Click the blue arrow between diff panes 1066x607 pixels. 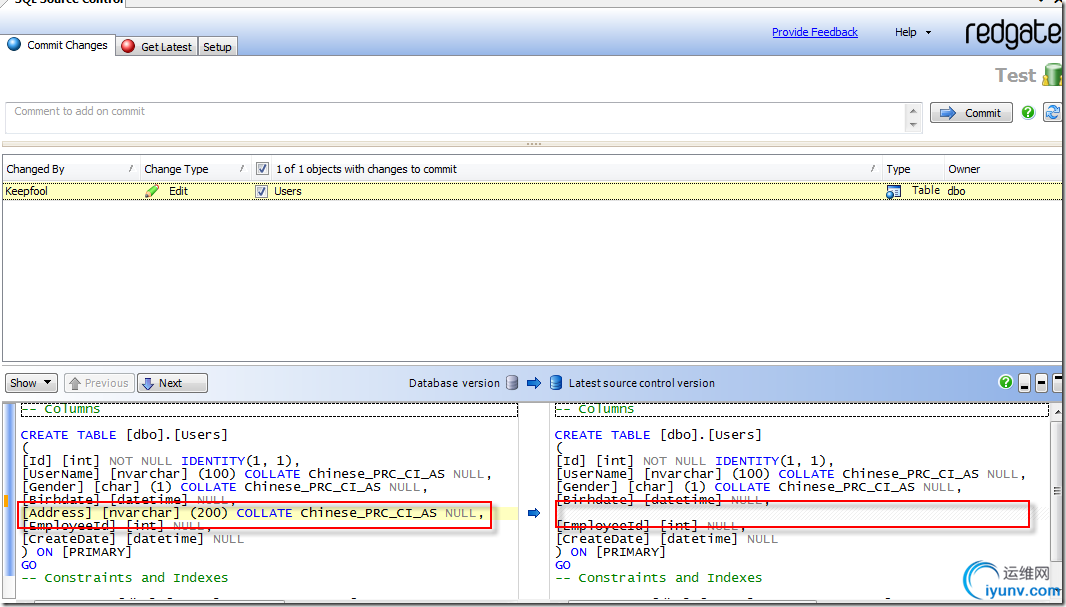pyautogui.click(x=534, y=513)
